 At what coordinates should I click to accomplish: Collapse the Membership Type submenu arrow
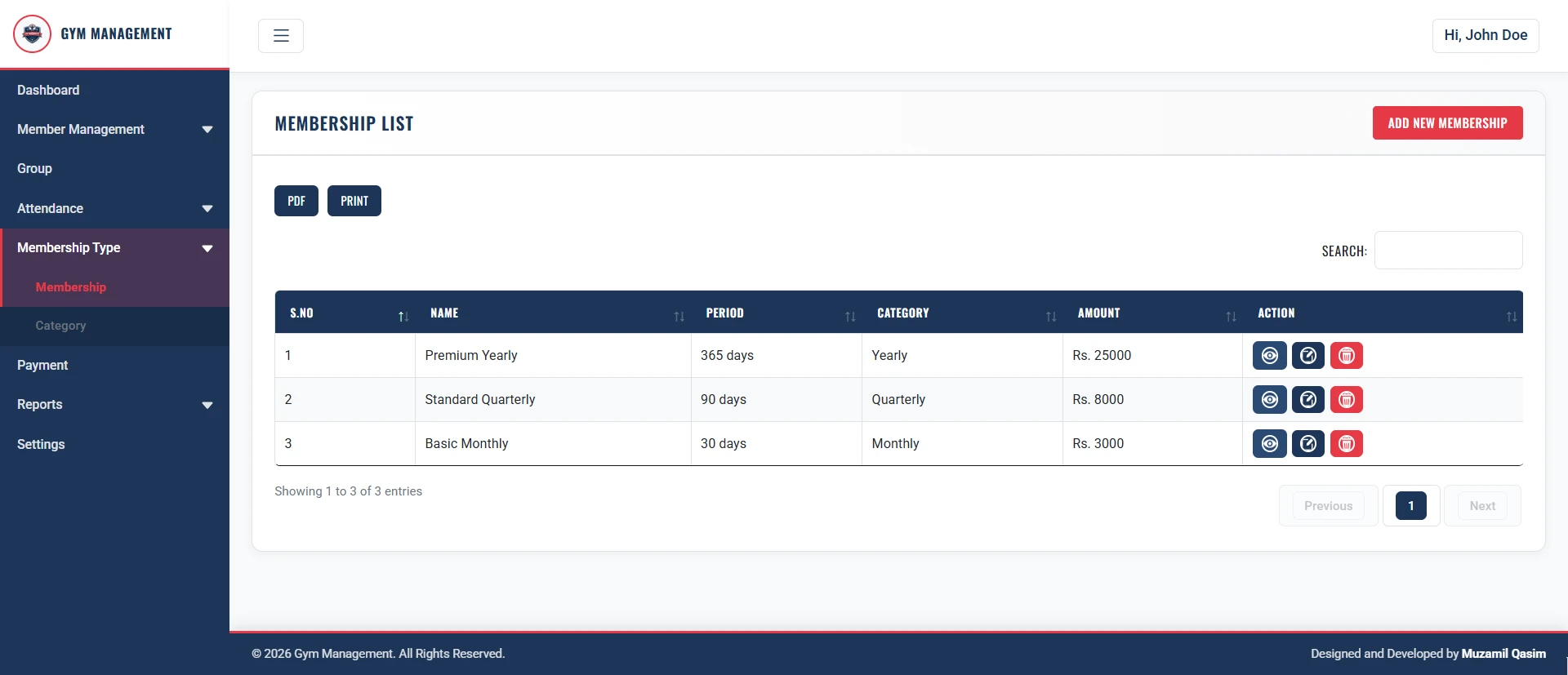tap(207, 248)
